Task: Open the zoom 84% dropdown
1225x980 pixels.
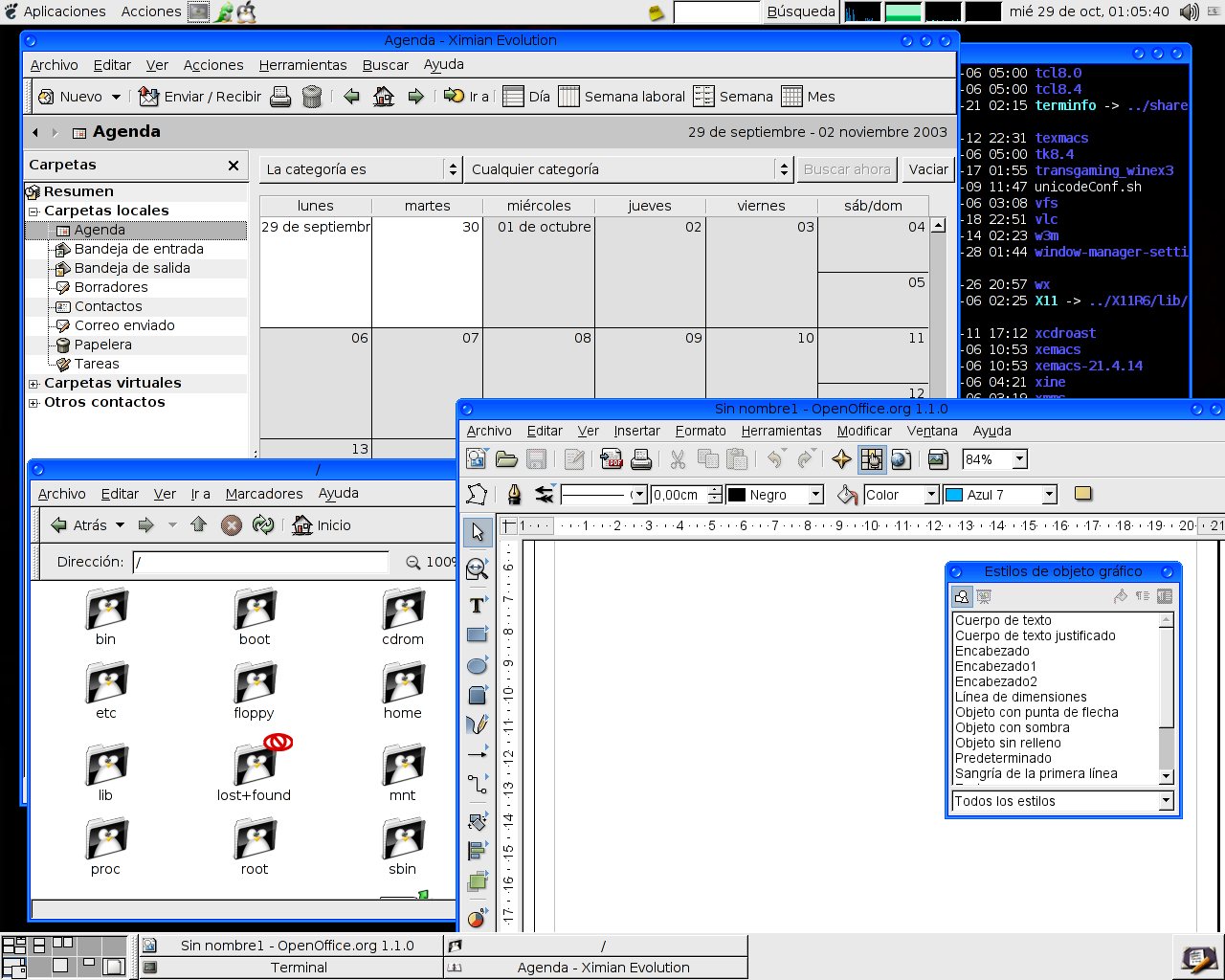Action: 1019,460
